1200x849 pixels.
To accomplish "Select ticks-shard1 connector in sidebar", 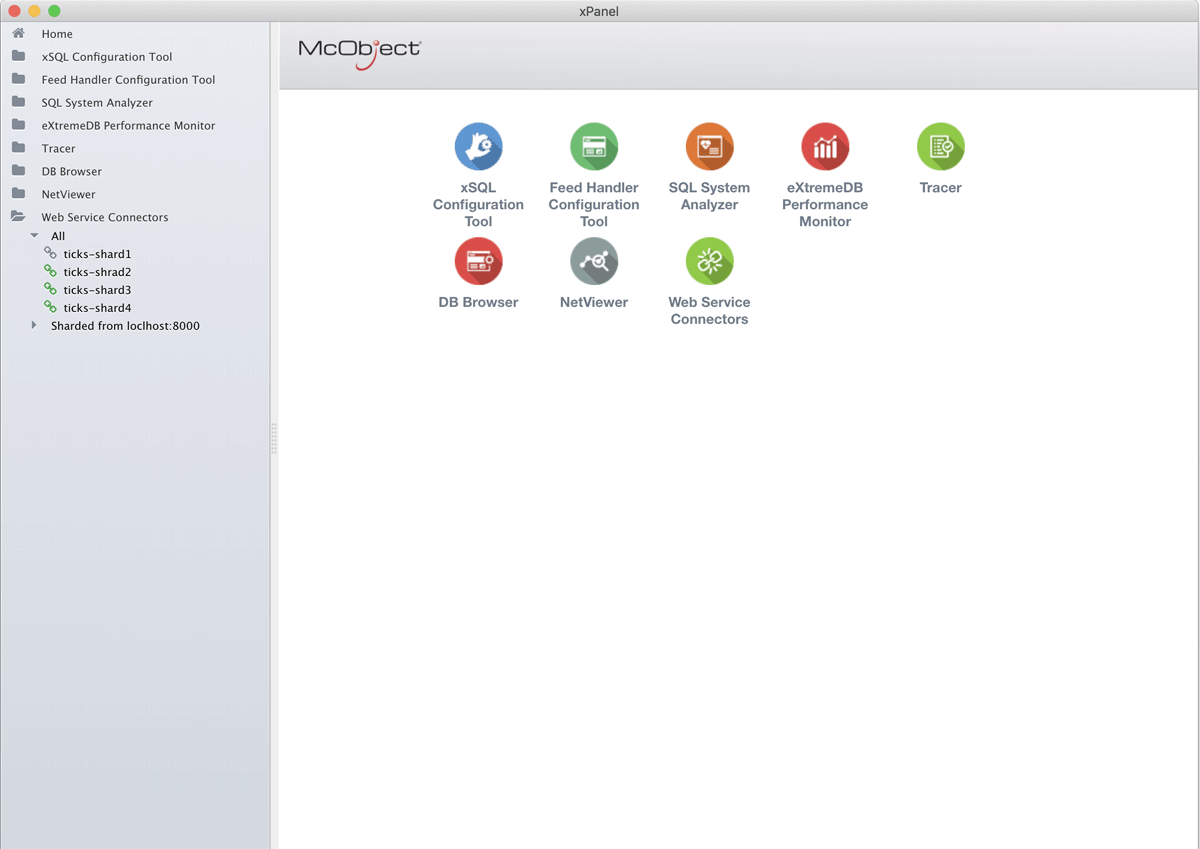I will tap(97, 254).
